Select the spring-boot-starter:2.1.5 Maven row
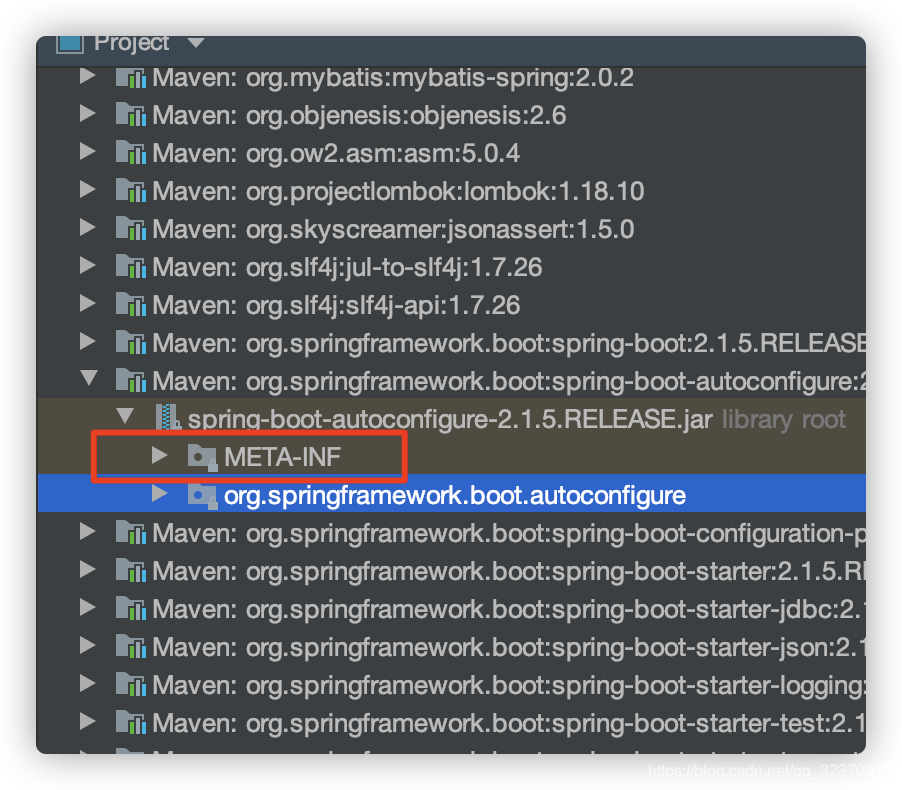Screen dimensions: 902x790 pyautogui.click(x=452, y=571)
